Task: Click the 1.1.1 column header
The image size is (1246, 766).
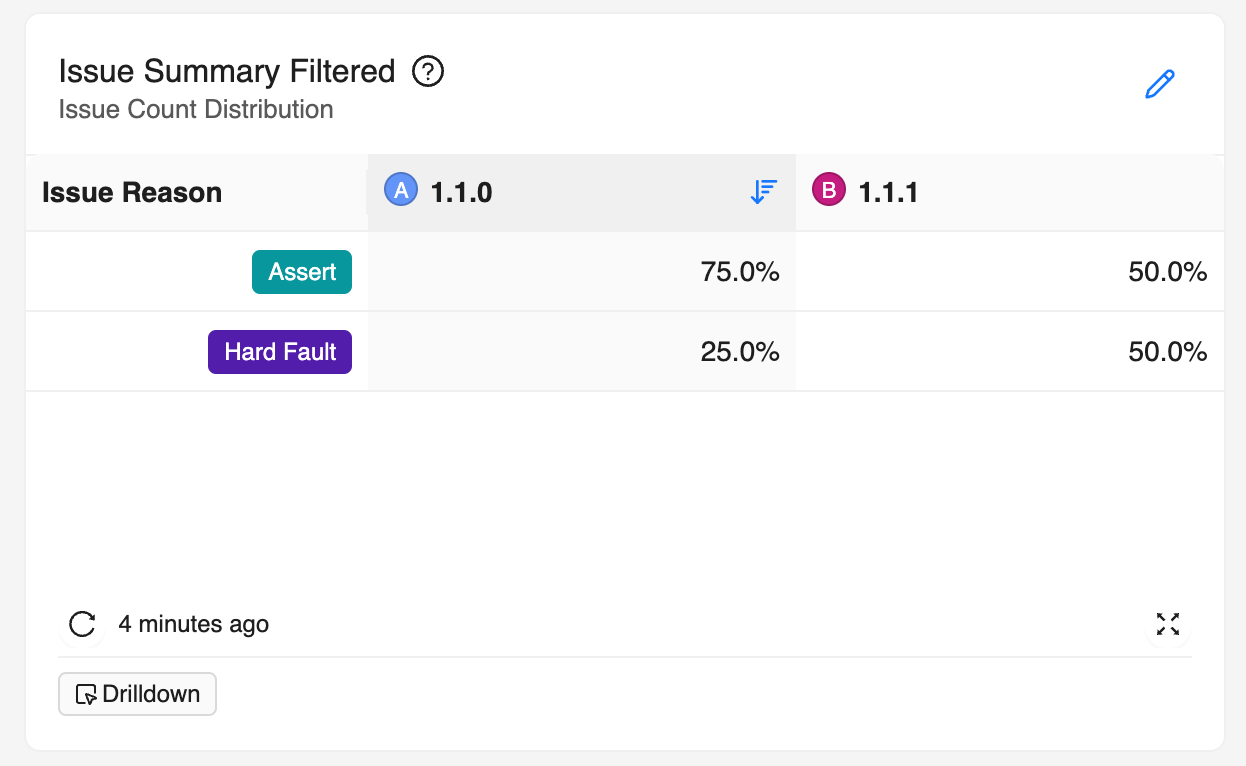Action: [889, 192]
